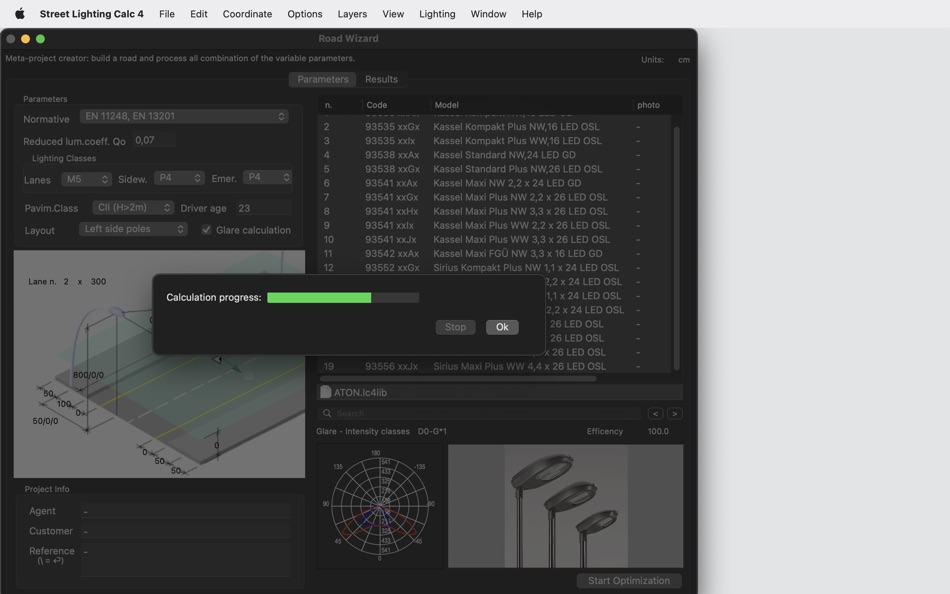Go to previous search result arrow

click(x=655, y=413)
